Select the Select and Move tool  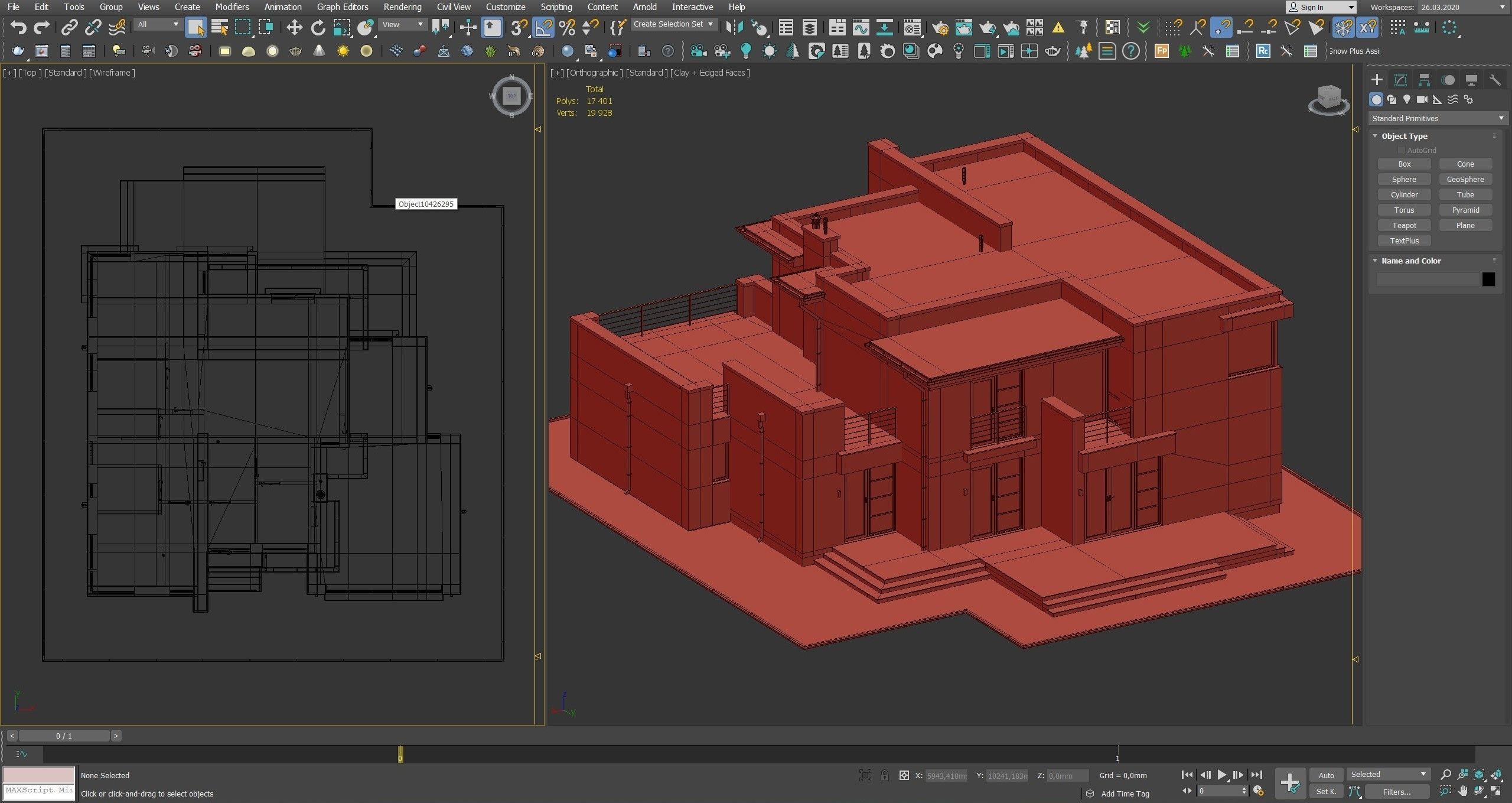pyautogui.click(x=294, y=27)
